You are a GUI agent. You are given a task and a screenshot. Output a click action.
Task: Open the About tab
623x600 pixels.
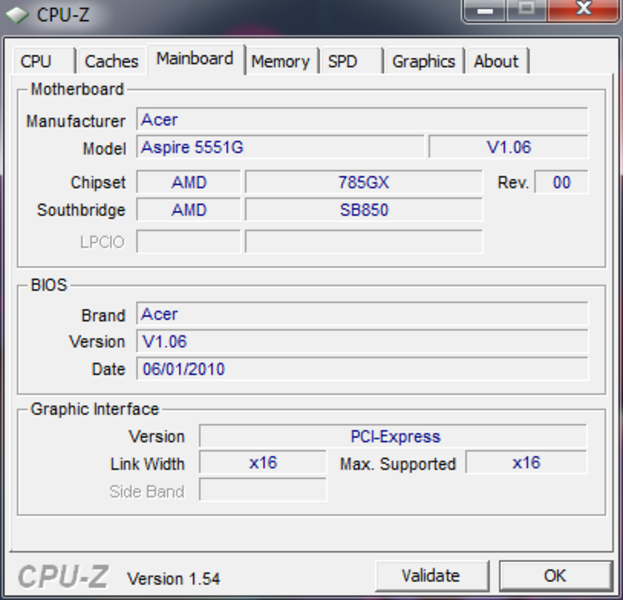(x=497, y=61)
